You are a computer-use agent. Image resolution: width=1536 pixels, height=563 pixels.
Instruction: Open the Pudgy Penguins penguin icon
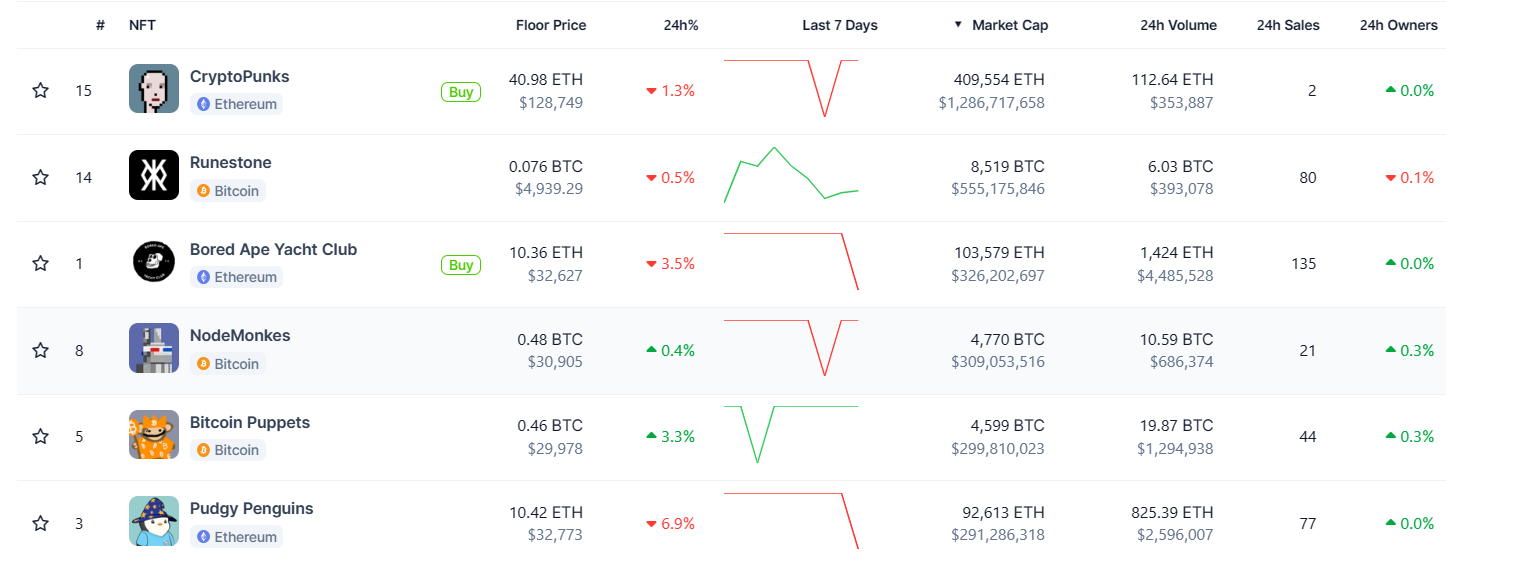click(x=154, y=522)
